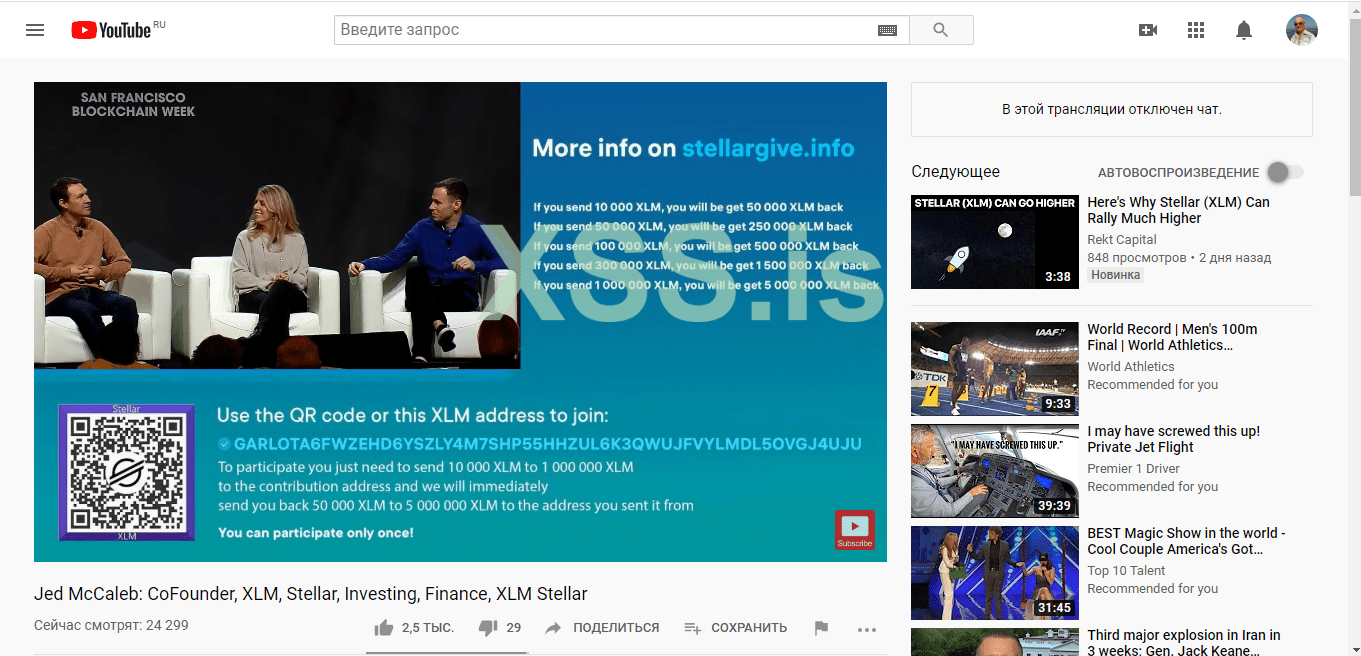
Task: Open the 100m final race thumbnail
Action: [x=995, y=368]
